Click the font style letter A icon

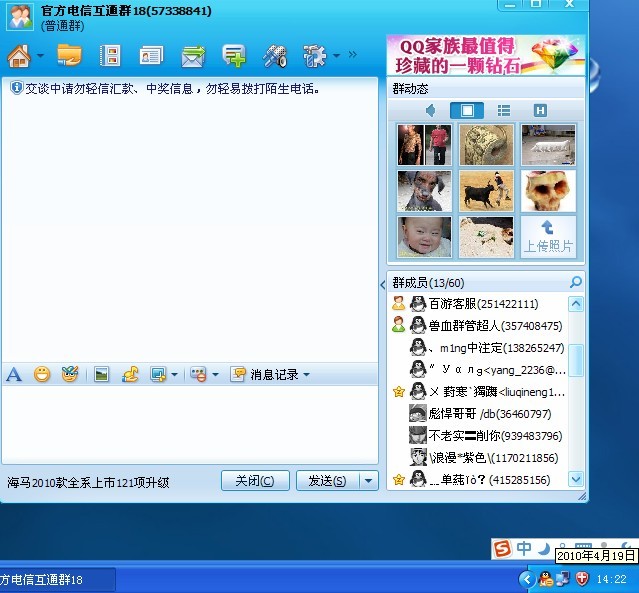14,374
